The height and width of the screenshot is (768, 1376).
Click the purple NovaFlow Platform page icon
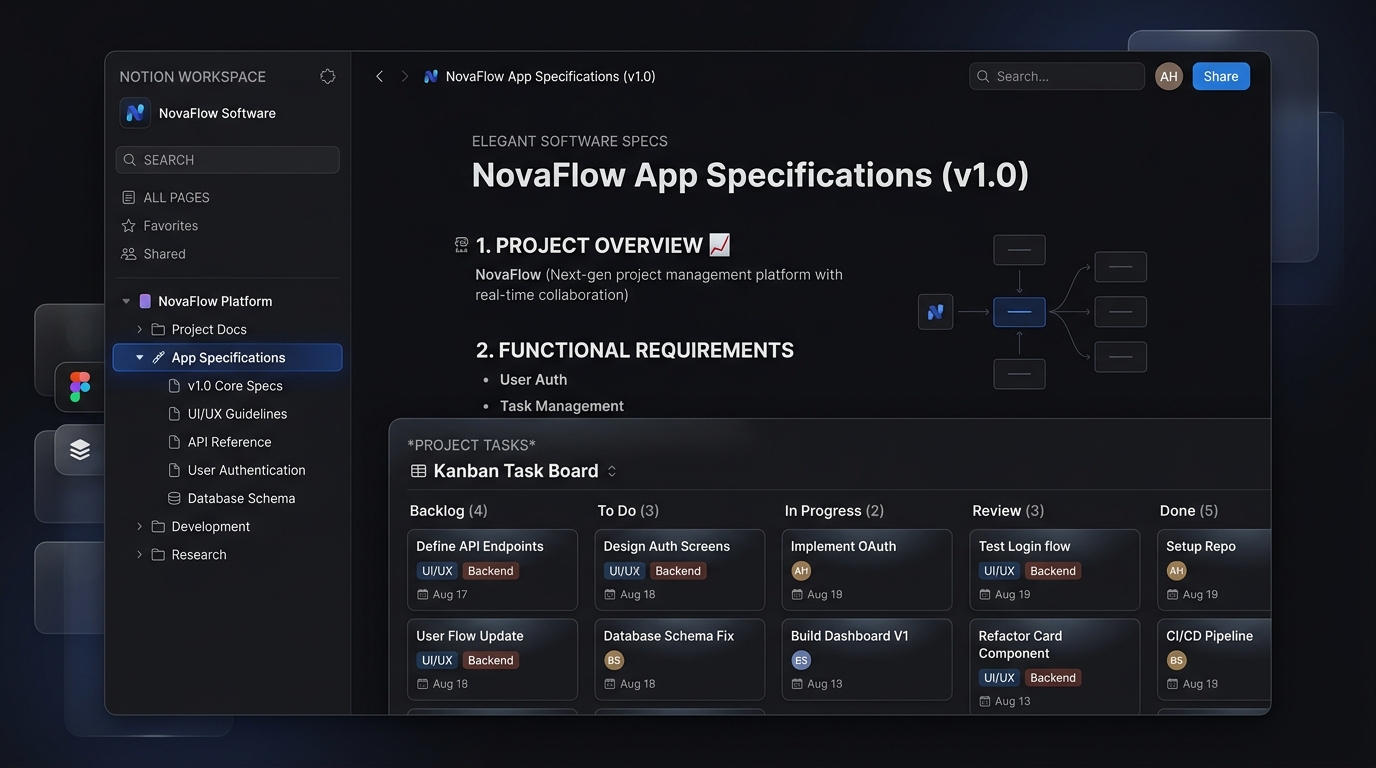pyautogui.click(x=145, y=301)
